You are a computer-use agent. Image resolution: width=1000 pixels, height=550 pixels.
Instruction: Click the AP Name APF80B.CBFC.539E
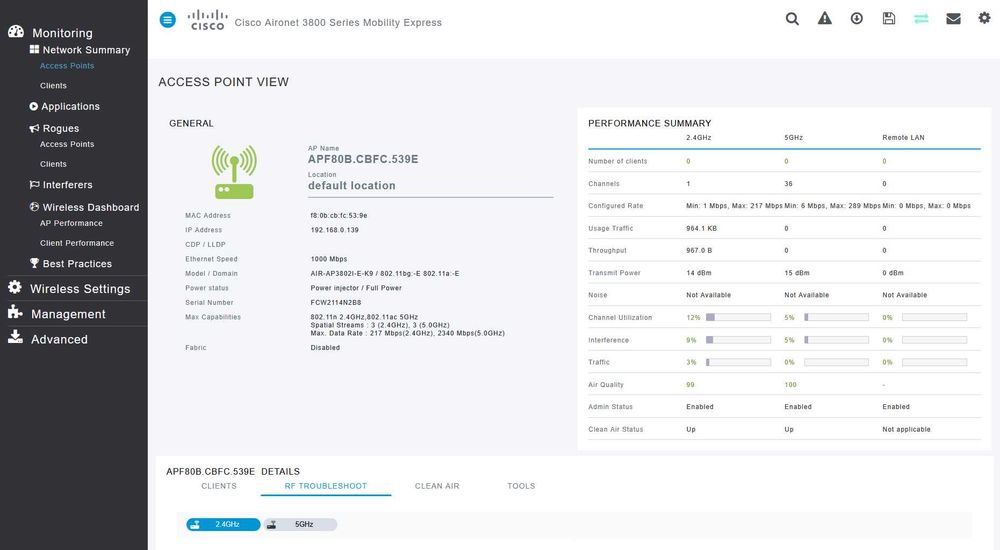[x=363, y=160]
